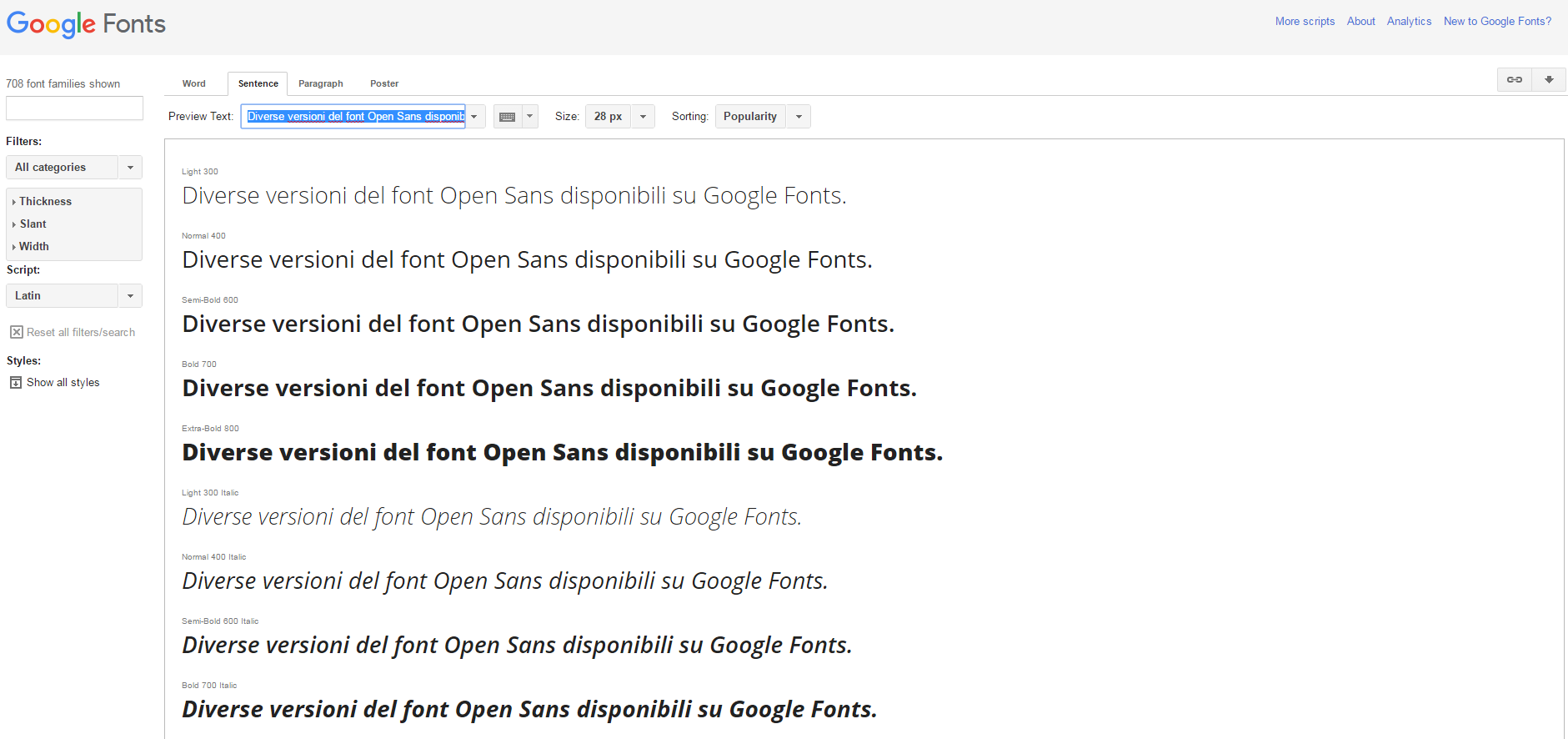Switch to the Word tab
Screen dimensions: 1568x739
point(194,83)
